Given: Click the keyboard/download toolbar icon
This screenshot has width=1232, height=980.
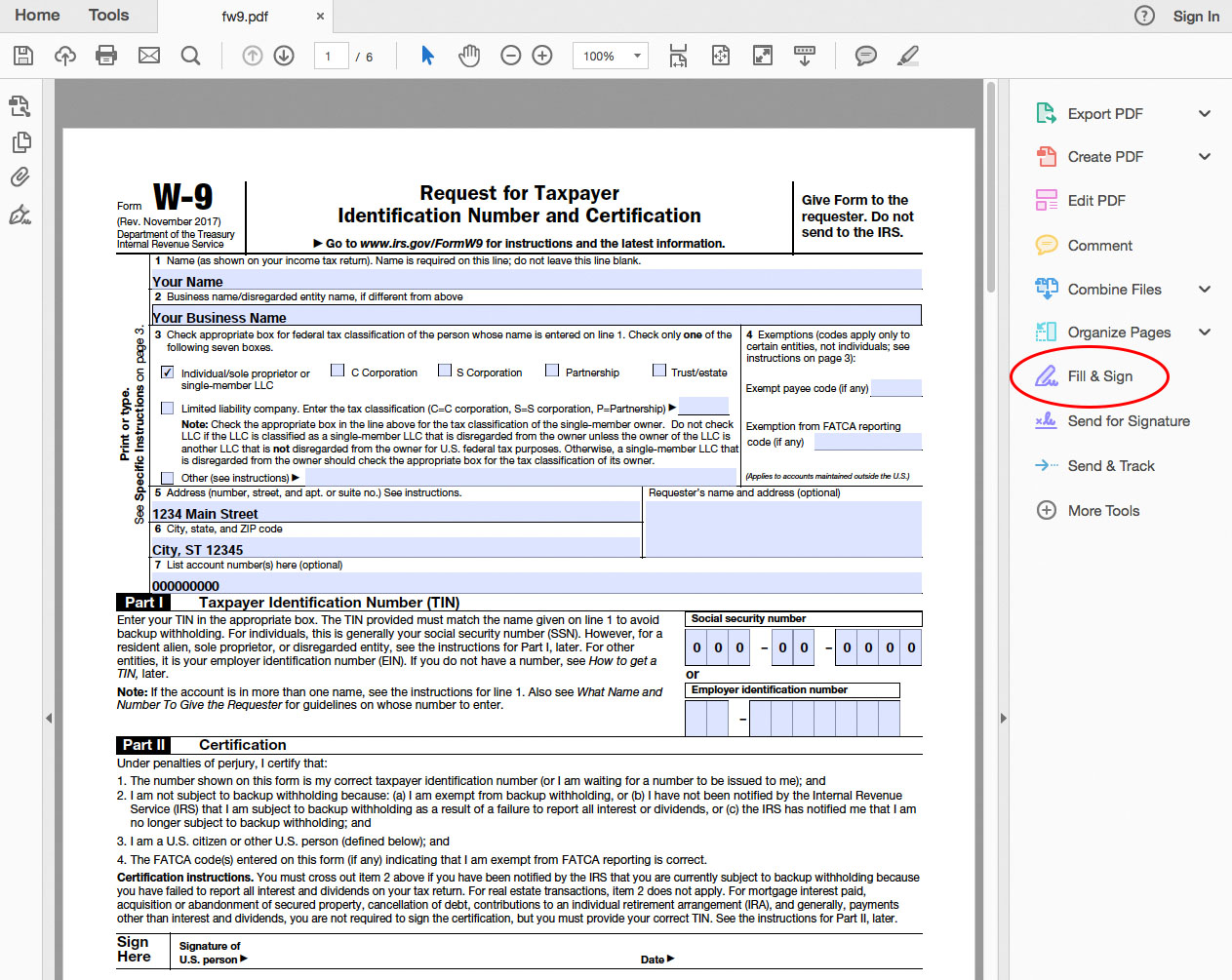Looking at the screenshot, I should click(805, 56).
